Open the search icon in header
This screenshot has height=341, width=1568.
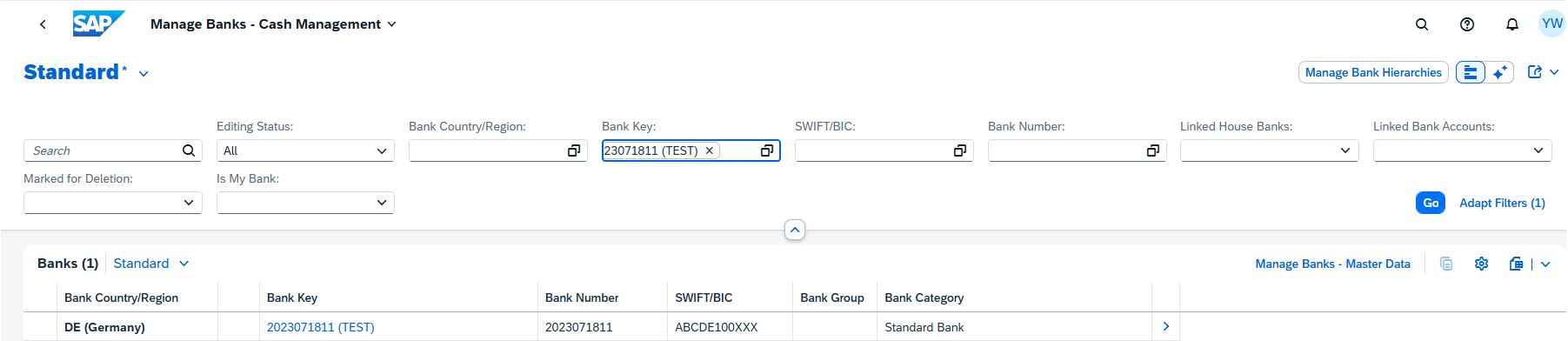[1422, 24]
